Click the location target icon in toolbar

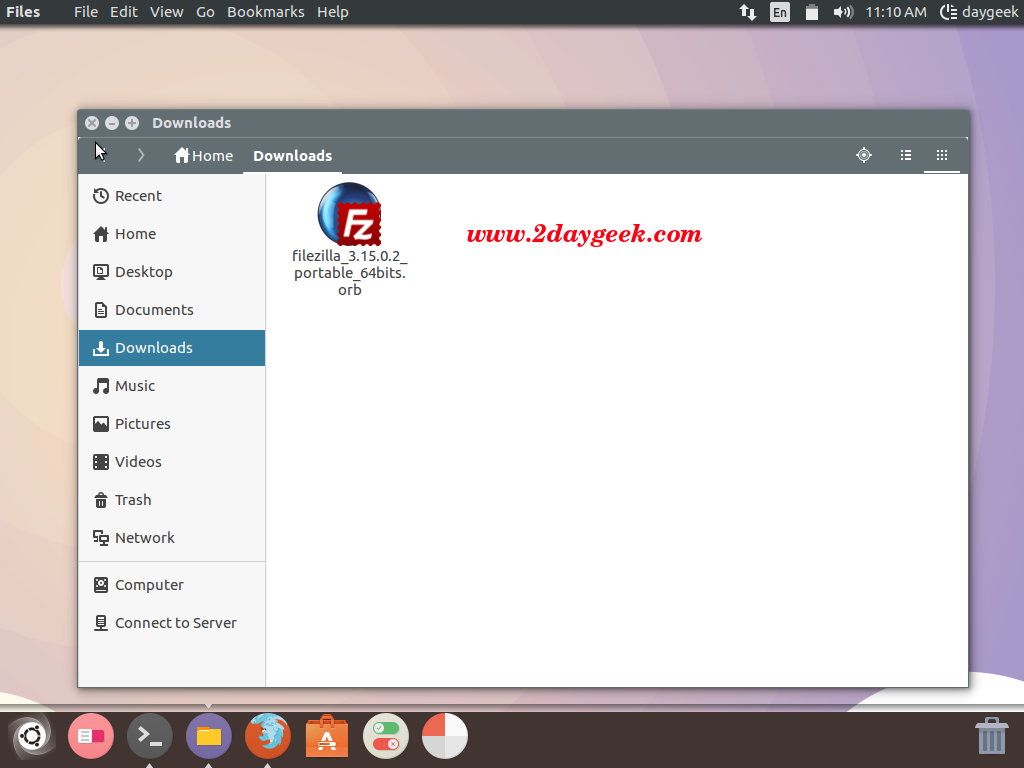click(864, 155)
